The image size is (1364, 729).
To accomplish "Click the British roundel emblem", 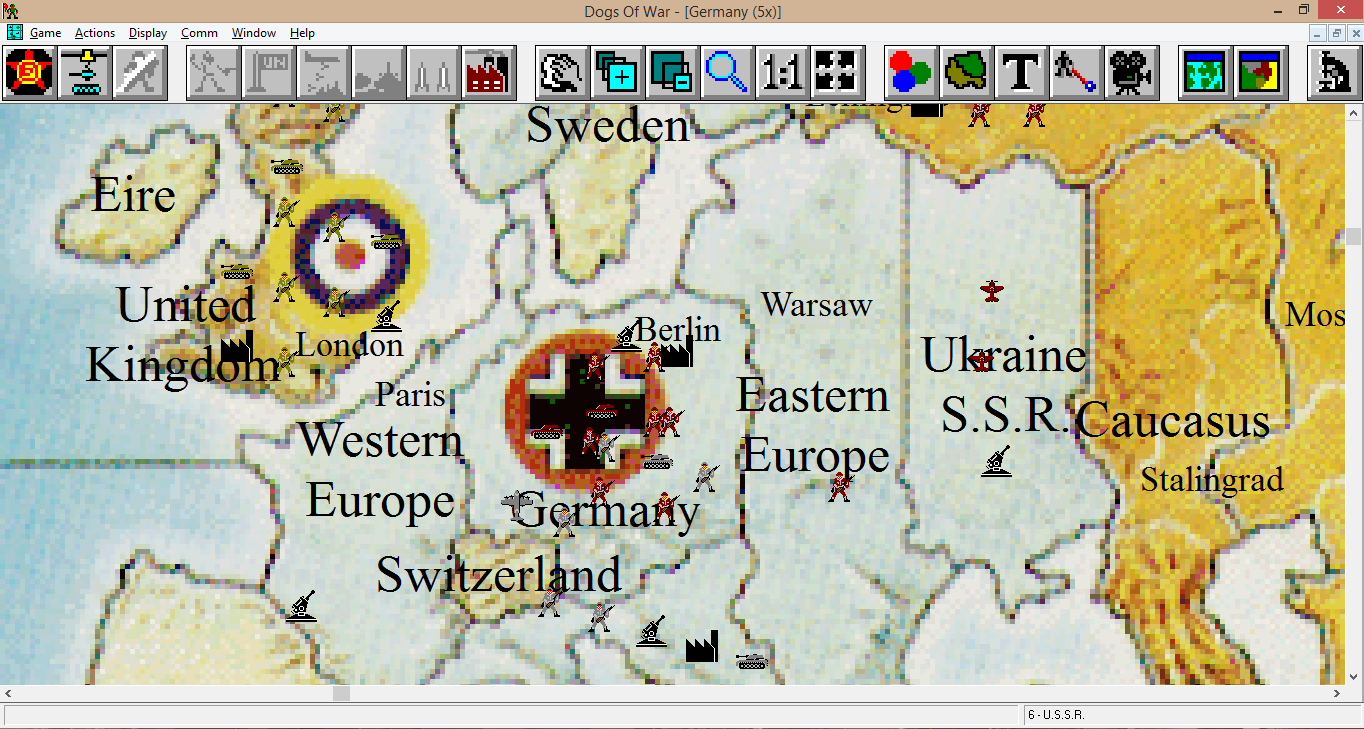I will click(348, 256).
